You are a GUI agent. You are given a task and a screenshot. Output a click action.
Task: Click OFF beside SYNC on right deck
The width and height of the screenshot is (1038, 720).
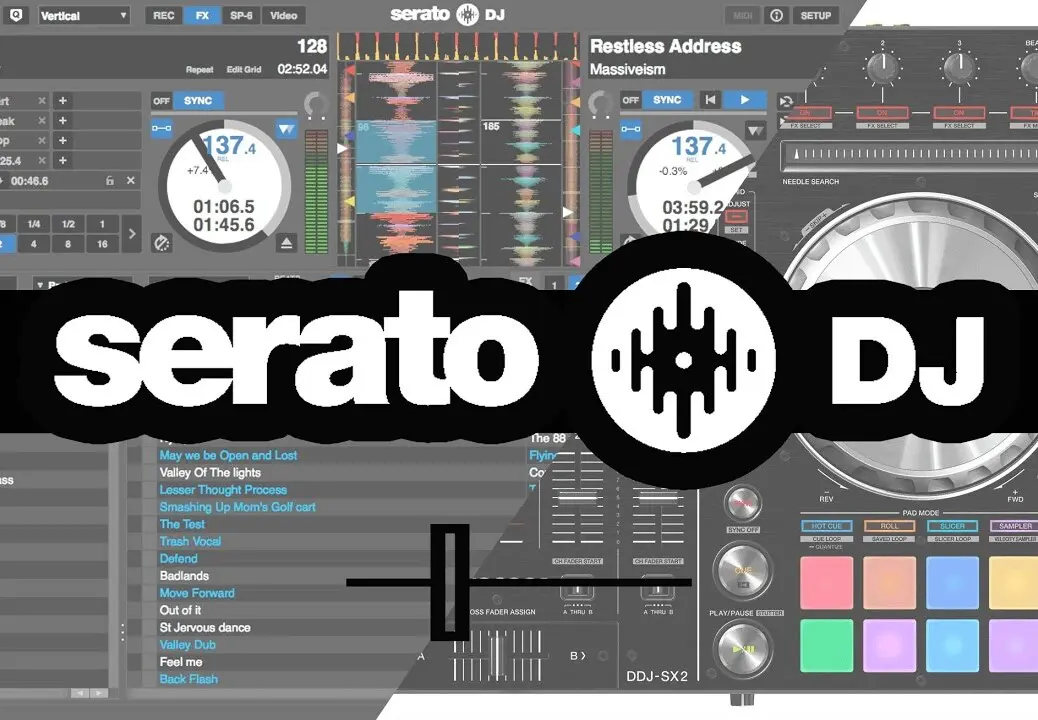(x=631, y=100)
